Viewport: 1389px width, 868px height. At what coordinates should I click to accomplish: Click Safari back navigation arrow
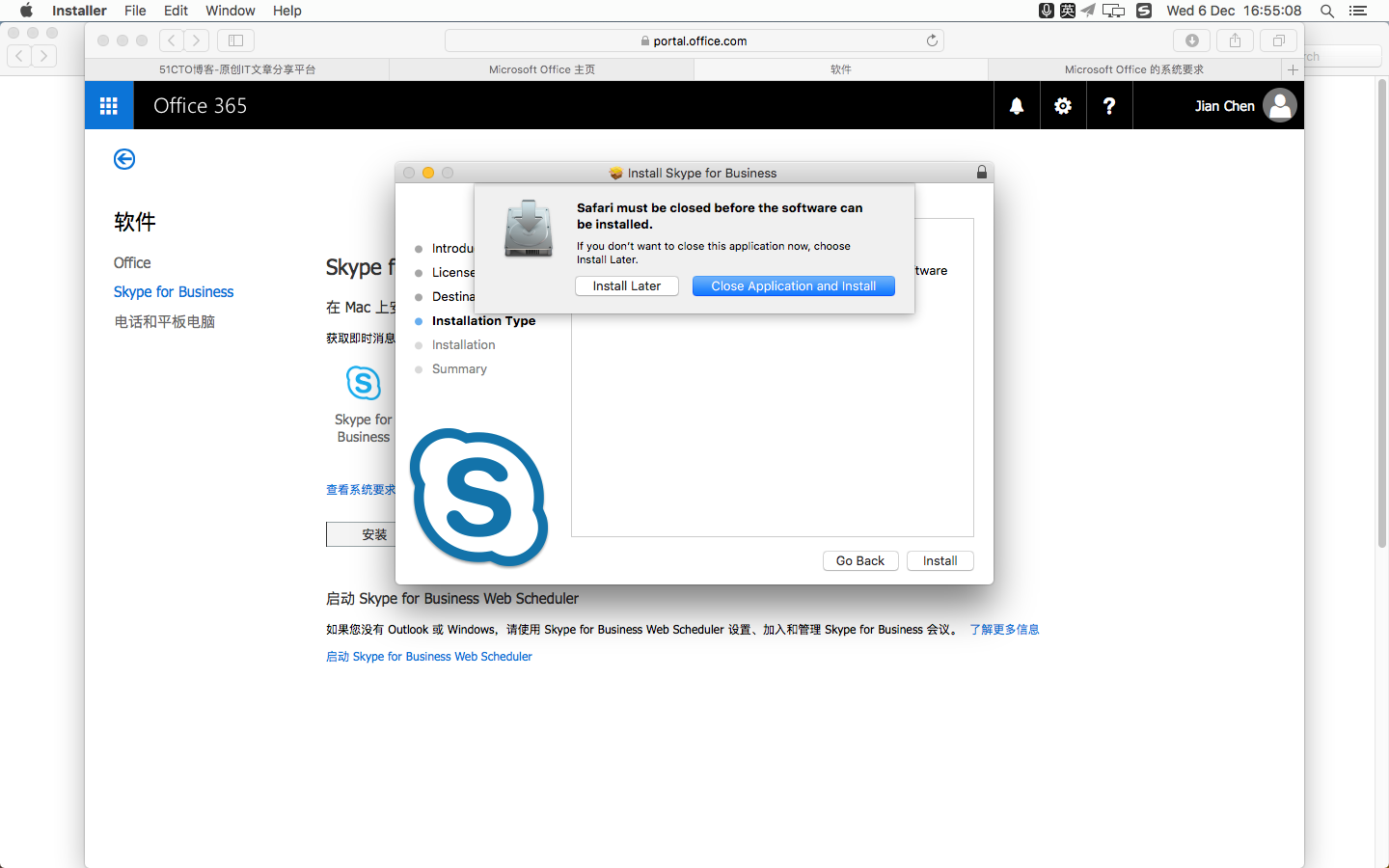[x=172, y=41]
